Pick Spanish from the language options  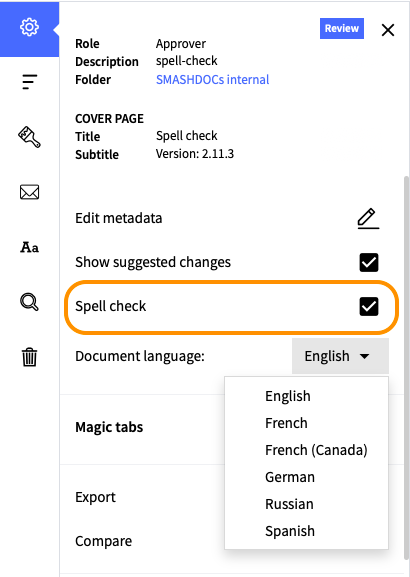(x=290, y=531)
